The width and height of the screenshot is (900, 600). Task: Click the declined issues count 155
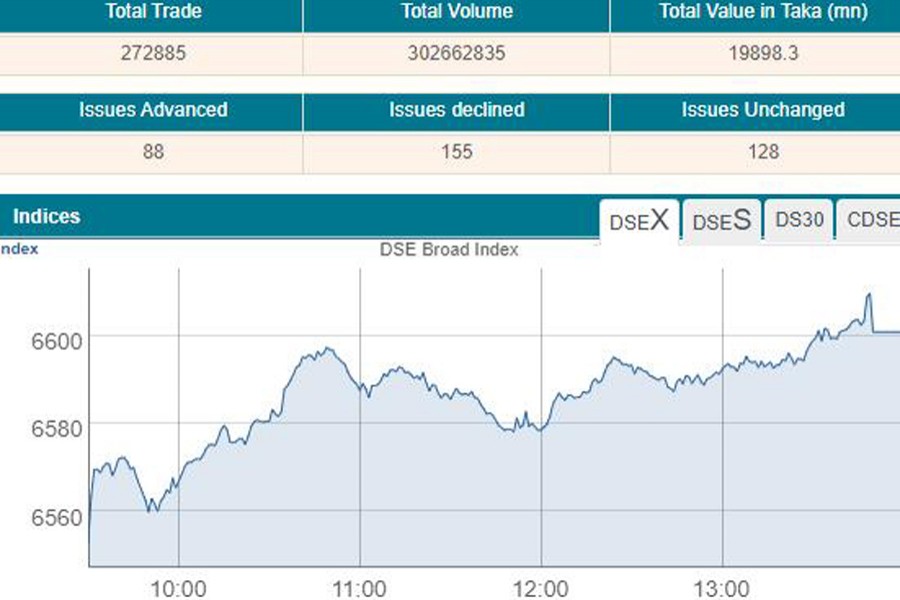[456, 152]
